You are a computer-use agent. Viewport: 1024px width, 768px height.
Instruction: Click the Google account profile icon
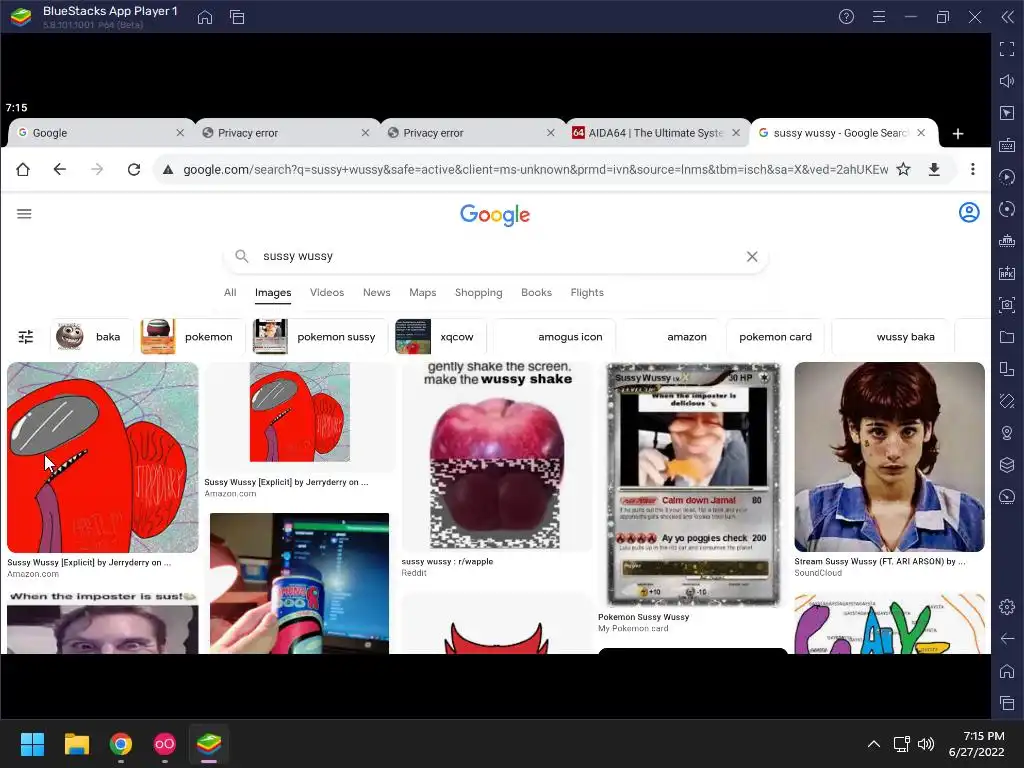(x=969, y=212)
